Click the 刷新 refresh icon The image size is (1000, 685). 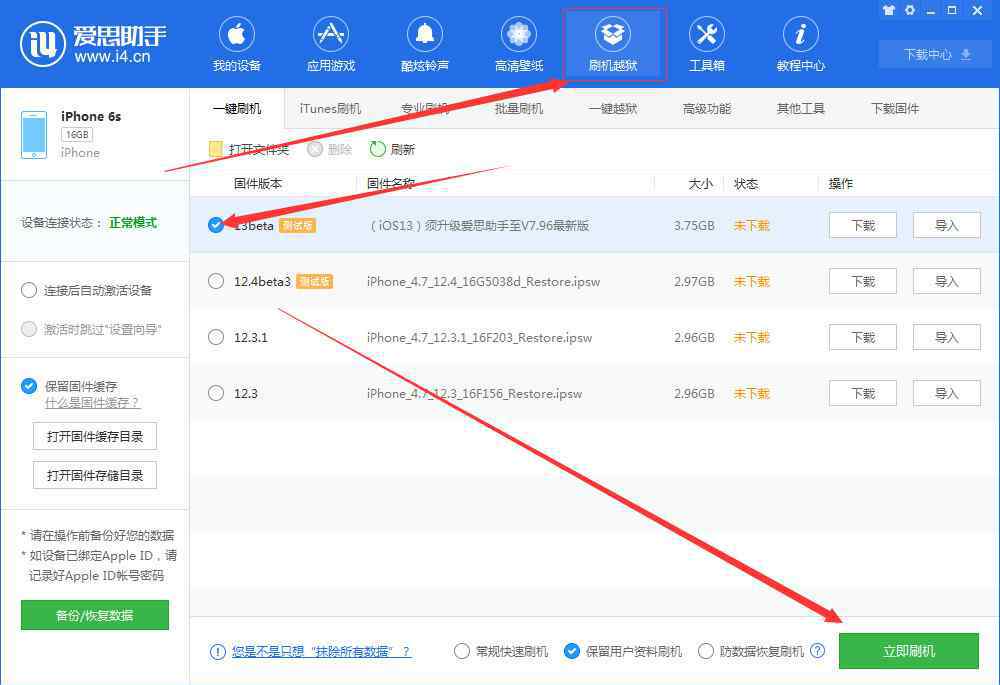[x=378, y=149]
